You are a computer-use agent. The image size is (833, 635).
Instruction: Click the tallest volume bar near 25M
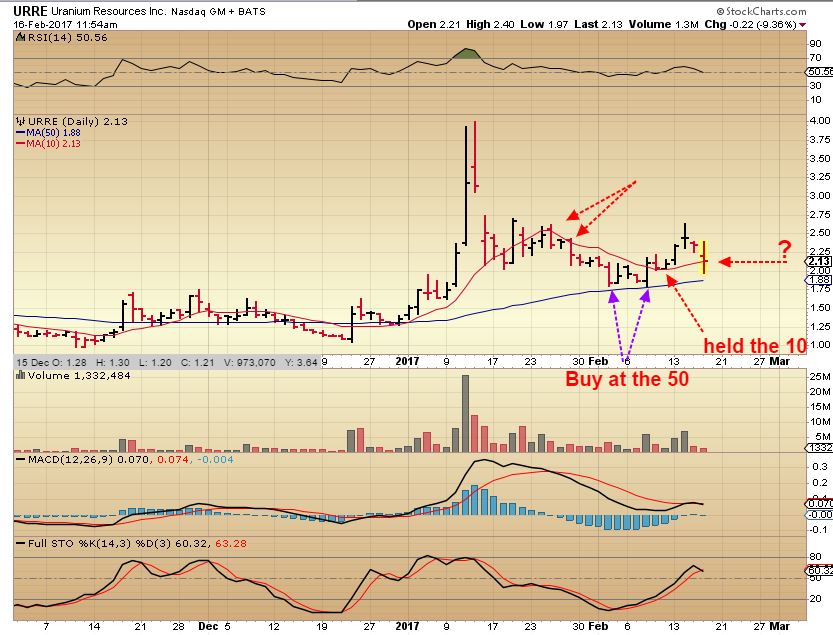coord(465,413)
